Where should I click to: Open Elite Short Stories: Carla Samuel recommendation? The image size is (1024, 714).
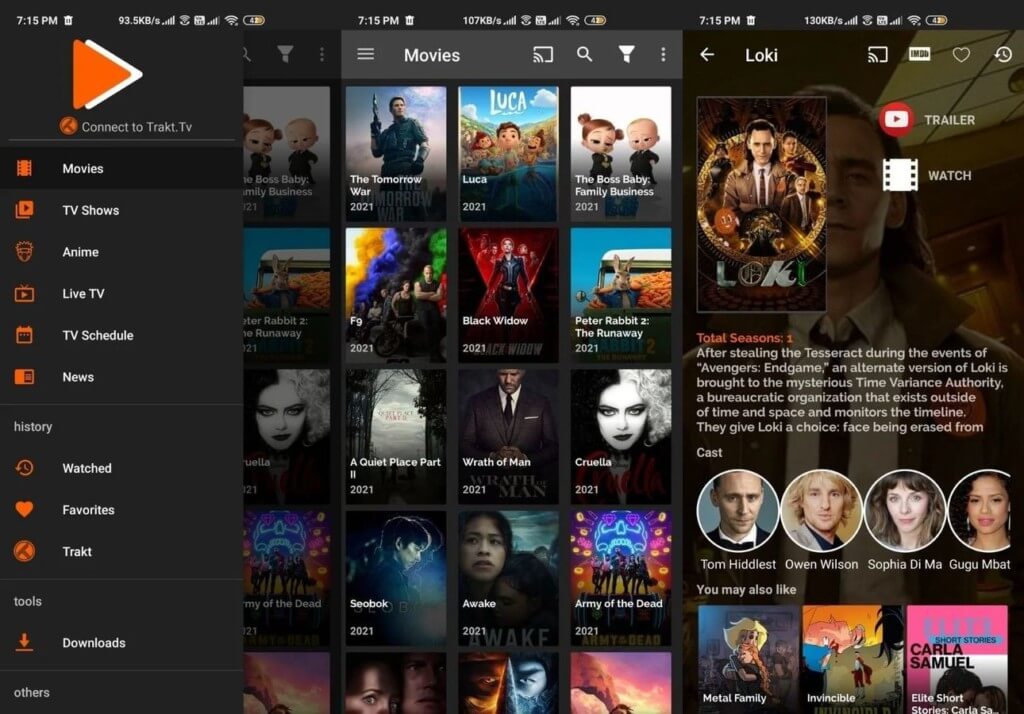957,658
